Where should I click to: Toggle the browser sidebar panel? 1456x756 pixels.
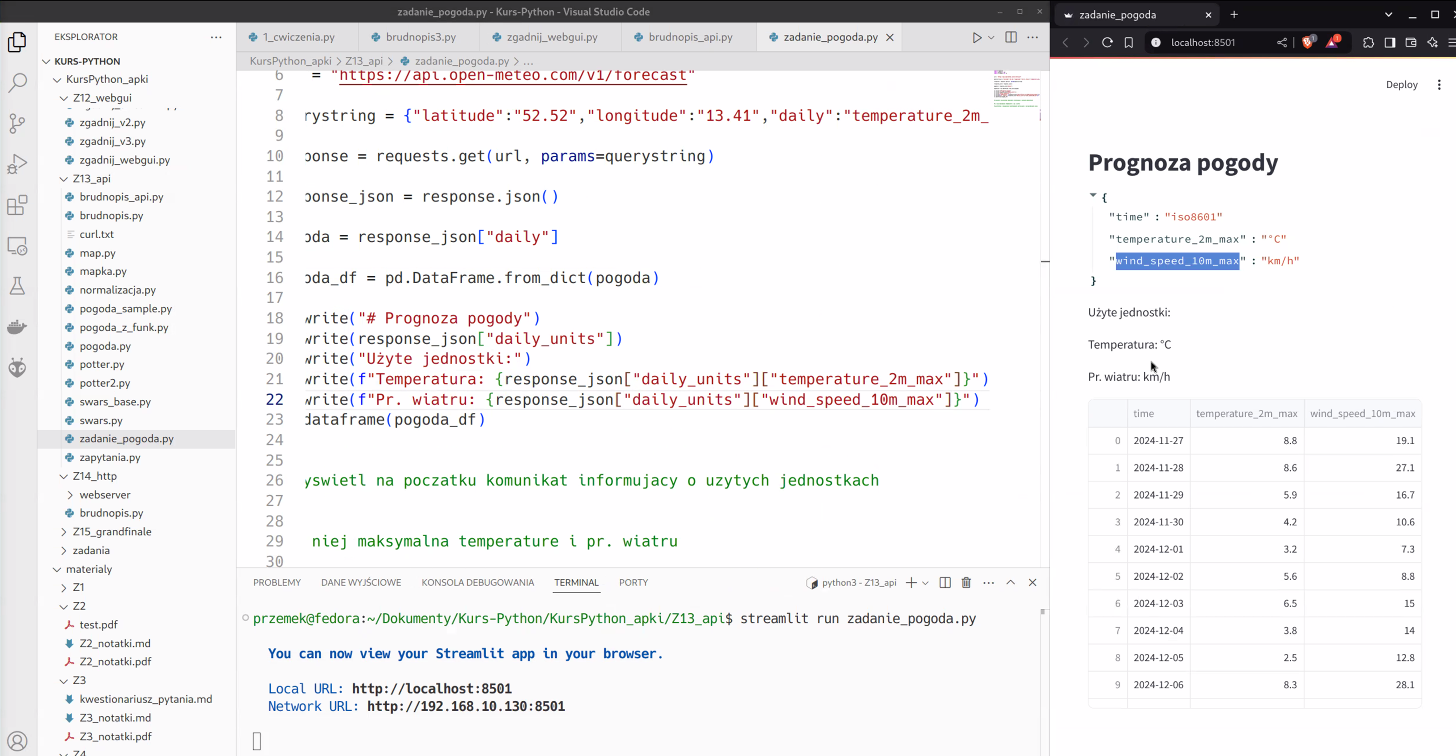(1390, 42)
